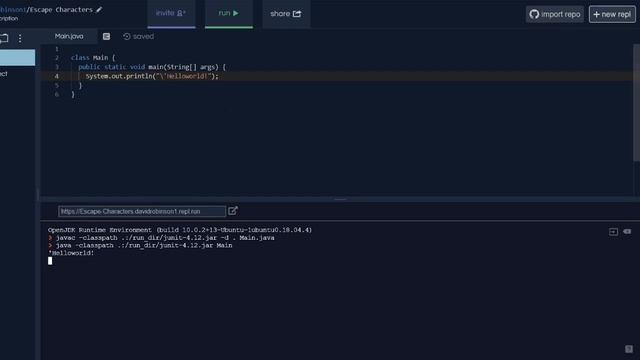Click the 'public static void main' line
This screenshot has width=640, height=360.
[x=152, y=67]
